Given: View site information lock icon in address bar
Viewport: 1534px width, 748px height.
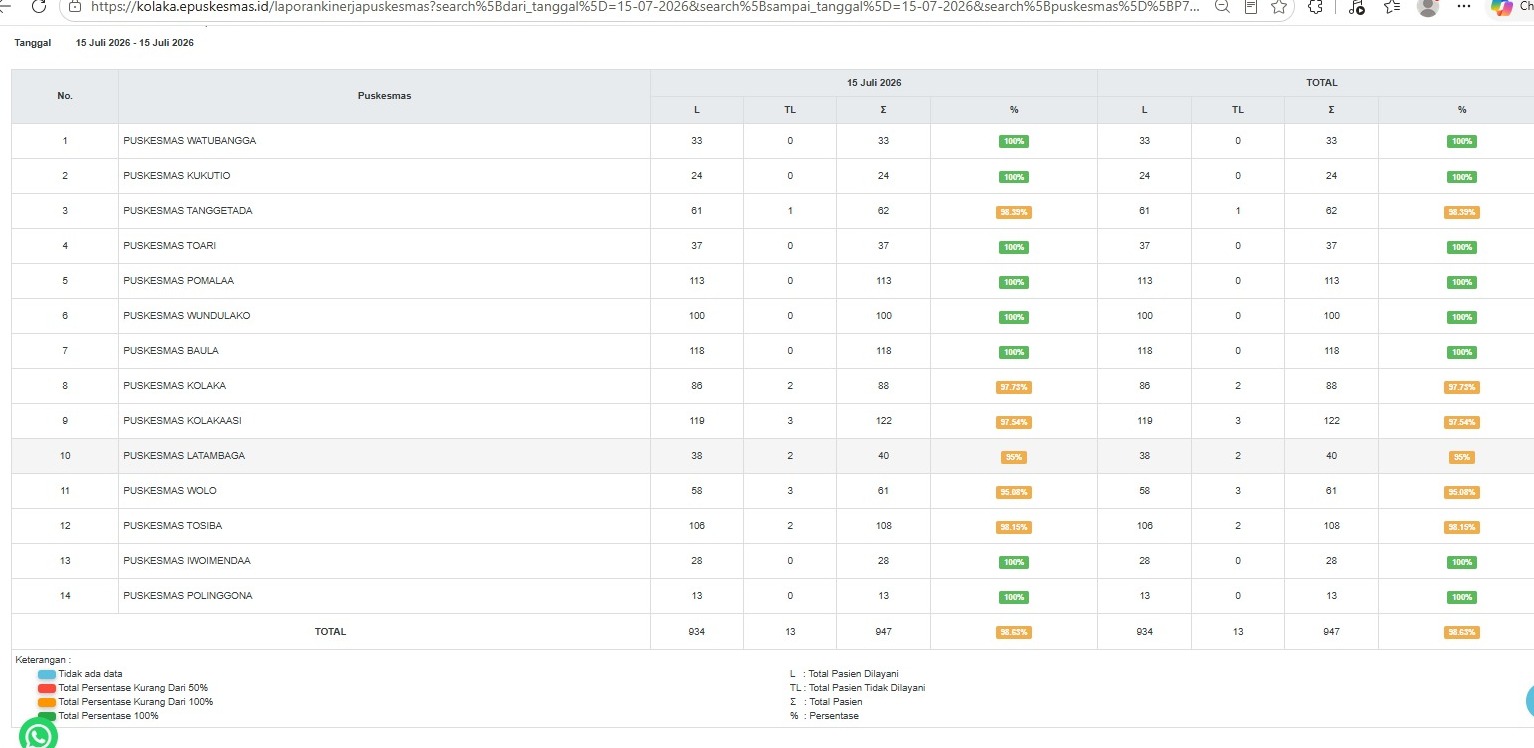Looking at the screenshot, I should click(x=73, y=6).
